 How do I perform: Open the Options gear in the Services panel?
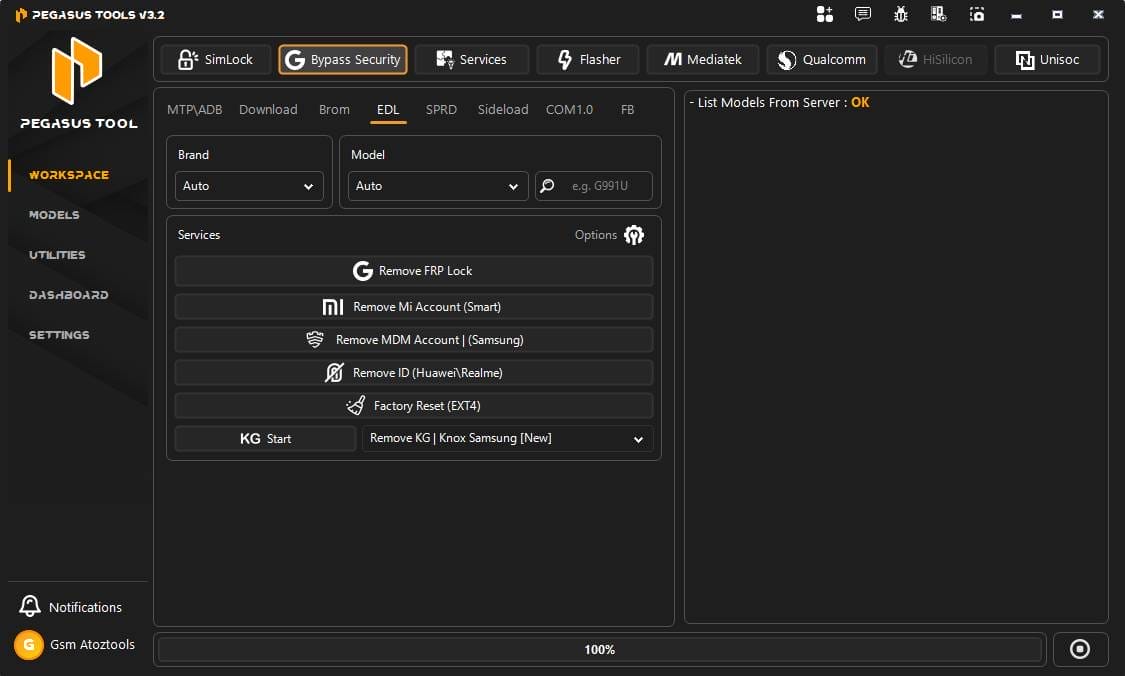click(634, 235)
